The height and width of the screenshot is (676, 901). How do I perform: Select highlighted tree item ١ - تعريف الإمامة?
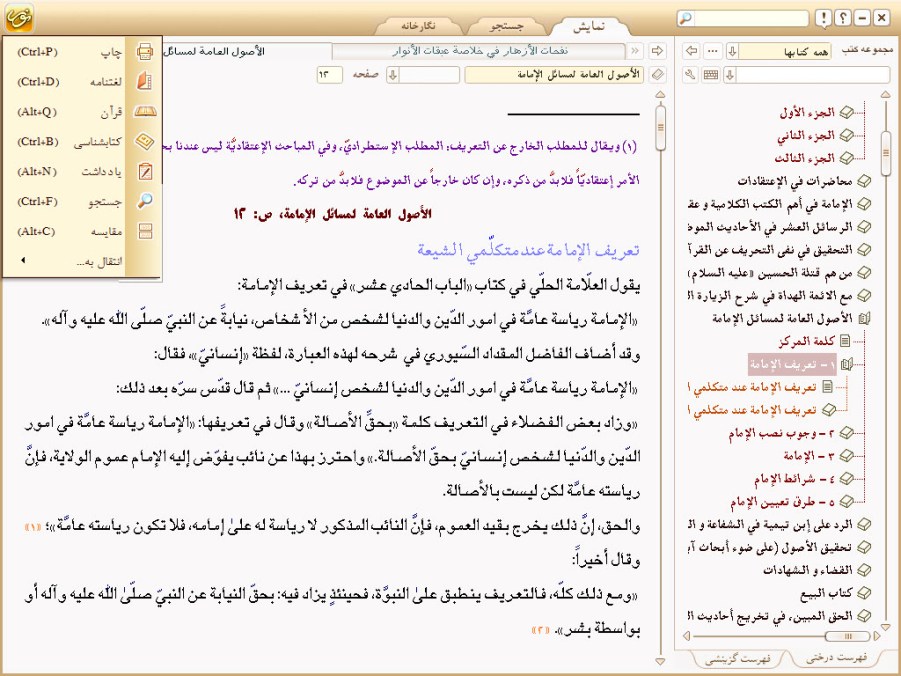pos(792,364)
